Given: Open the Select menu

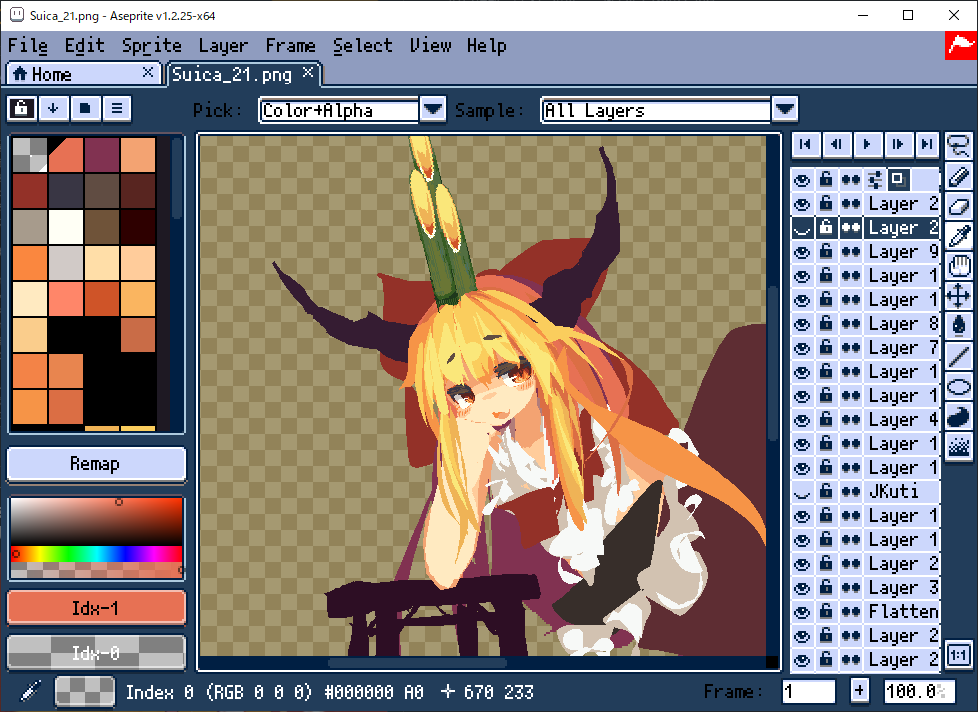Looking at the screenshot, I should pyautogui.click(x=362, y=46).
